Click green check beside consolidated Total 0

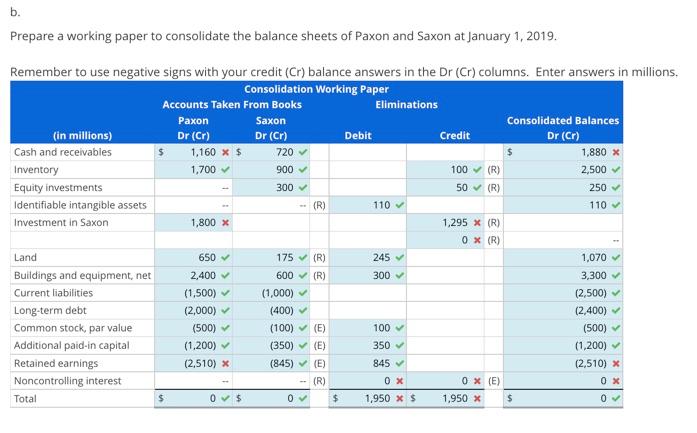(616, 399)
